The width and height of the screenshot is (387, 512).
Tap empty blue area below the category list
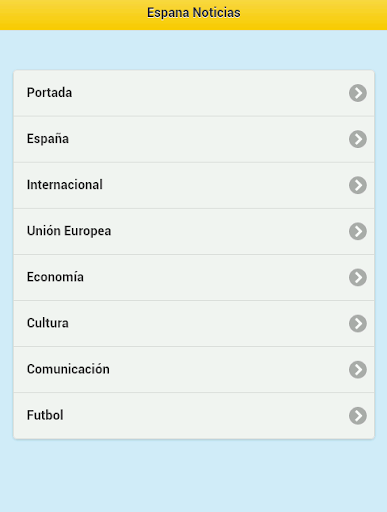(193, 475)
